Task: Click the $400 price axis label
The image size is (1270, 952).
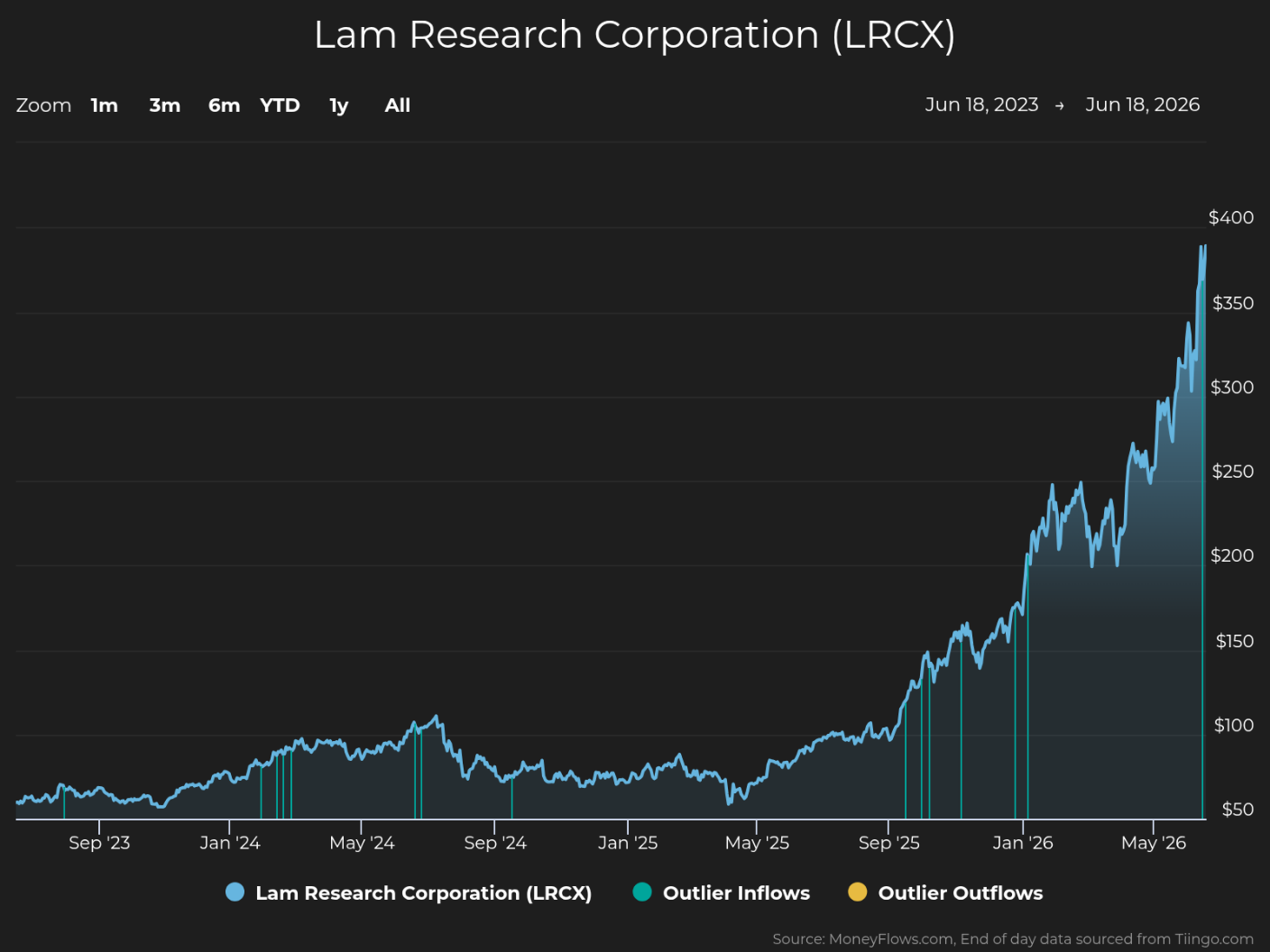Action: pos(1231,217)
